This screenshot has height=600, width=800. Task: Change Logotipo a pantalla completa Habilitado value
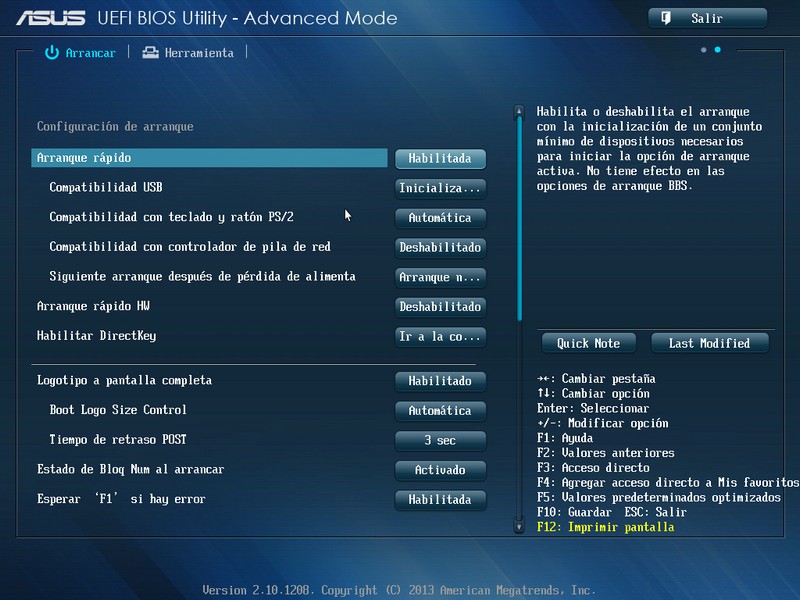pyautogui.click(x=440, y=381)
